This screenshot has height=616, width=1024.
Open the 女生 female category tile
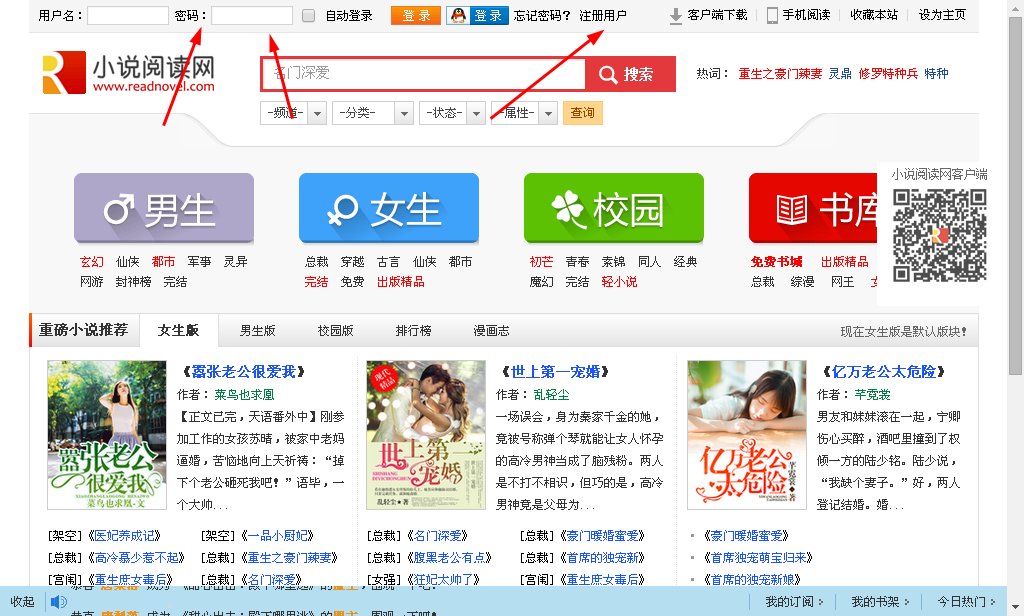[388, 209]
